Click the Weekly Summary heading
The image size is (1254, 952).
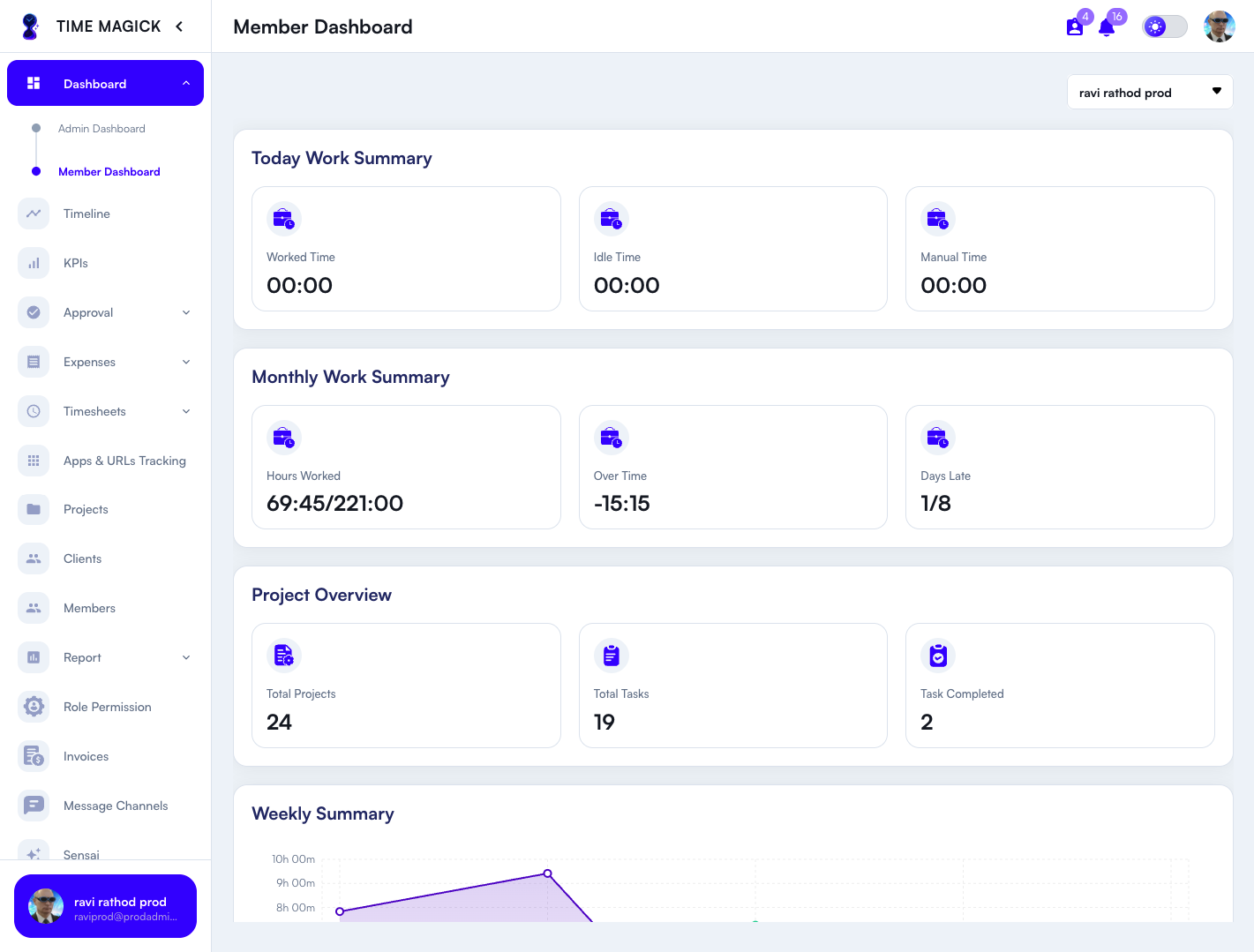coord(323,813)
